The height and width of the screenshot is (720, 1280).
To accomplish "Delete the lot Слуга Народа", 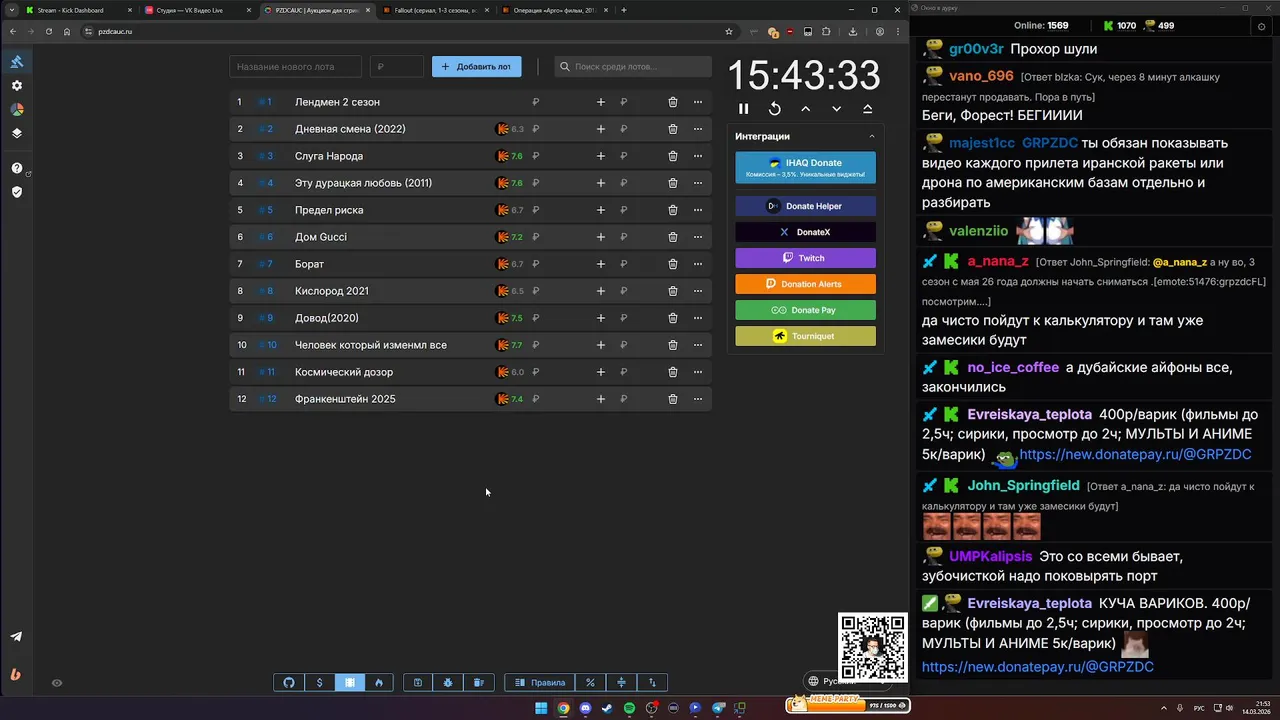I will click(673, 156).
